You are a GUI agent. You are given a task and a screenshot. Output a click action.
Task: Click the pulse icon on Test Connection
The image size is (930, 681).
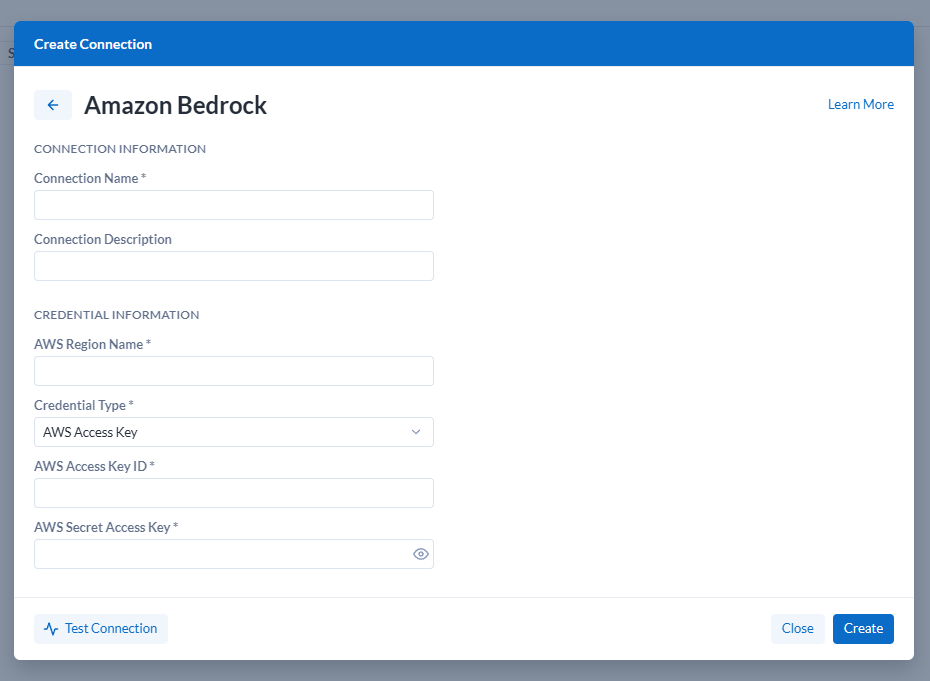[51, 629]
